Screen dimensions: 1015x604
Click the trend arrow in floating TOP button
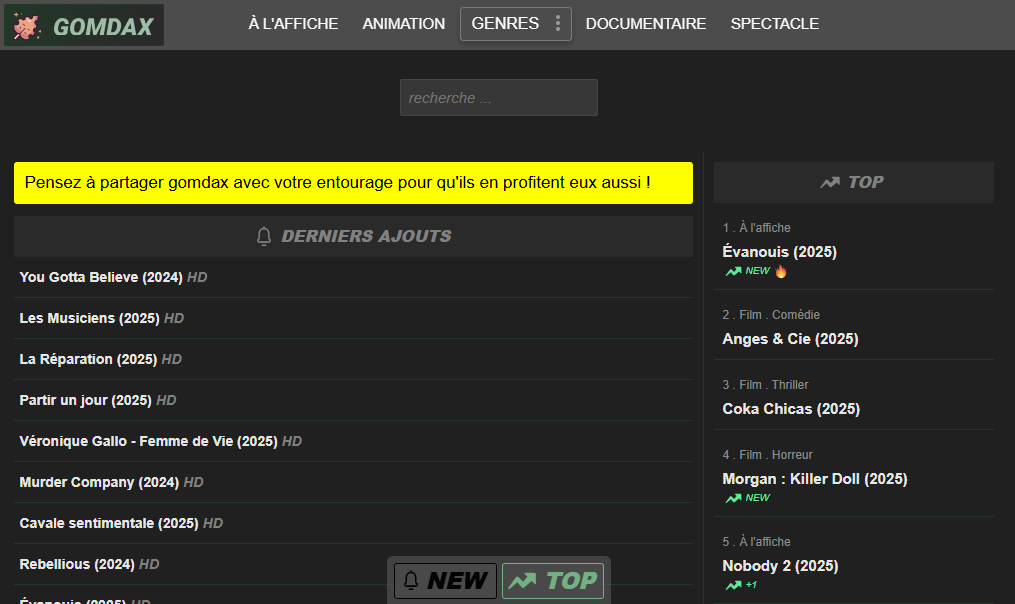pos(522,581)
